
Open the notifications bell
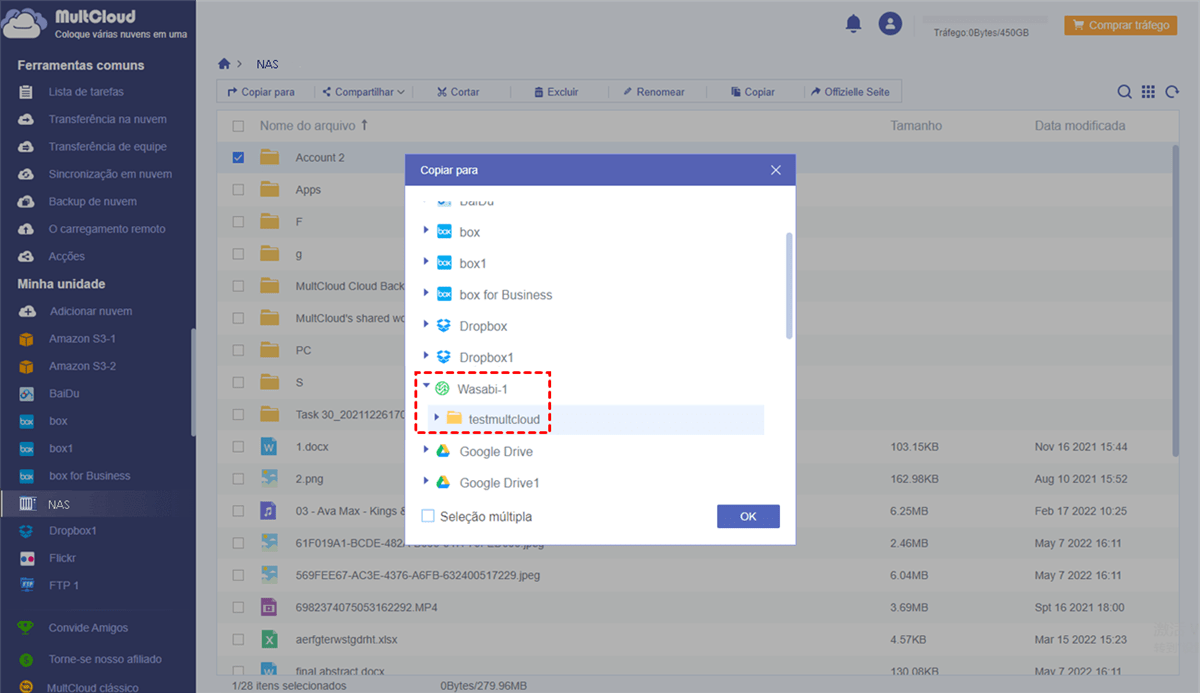click(x=853, y=23)
